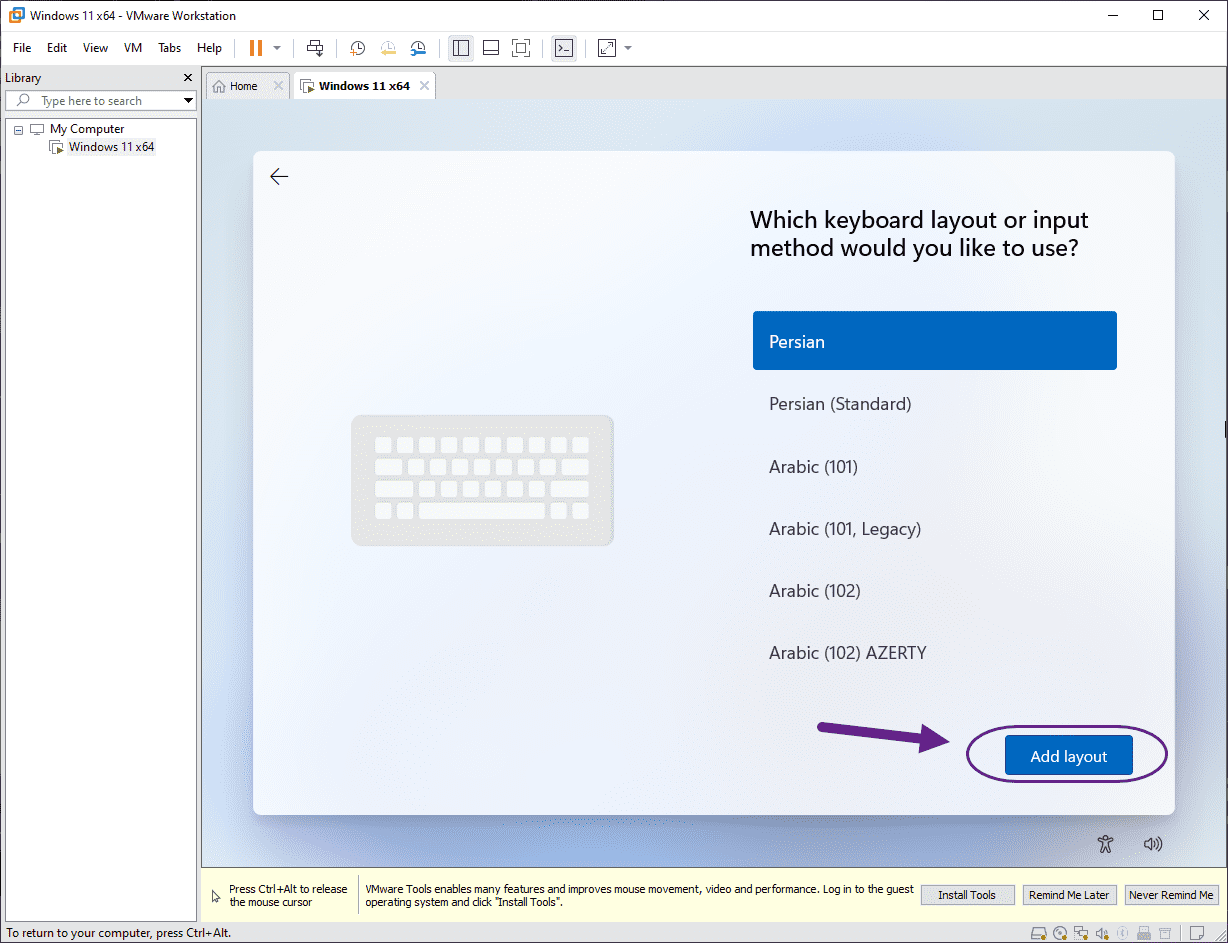Open the File menu
Screen dimensions: 1228x943
coord(22,48)
